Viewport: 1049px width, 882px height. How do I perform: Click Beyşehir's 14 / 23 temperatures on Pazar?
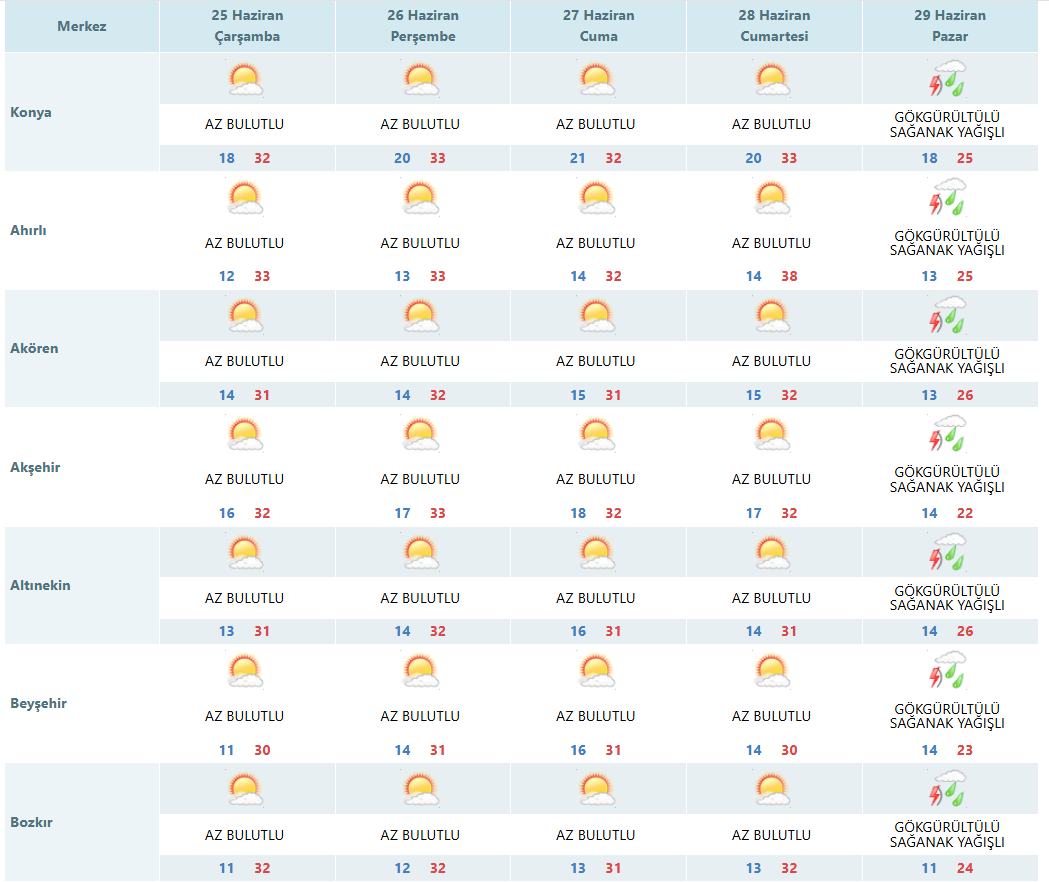click(947, 750)
